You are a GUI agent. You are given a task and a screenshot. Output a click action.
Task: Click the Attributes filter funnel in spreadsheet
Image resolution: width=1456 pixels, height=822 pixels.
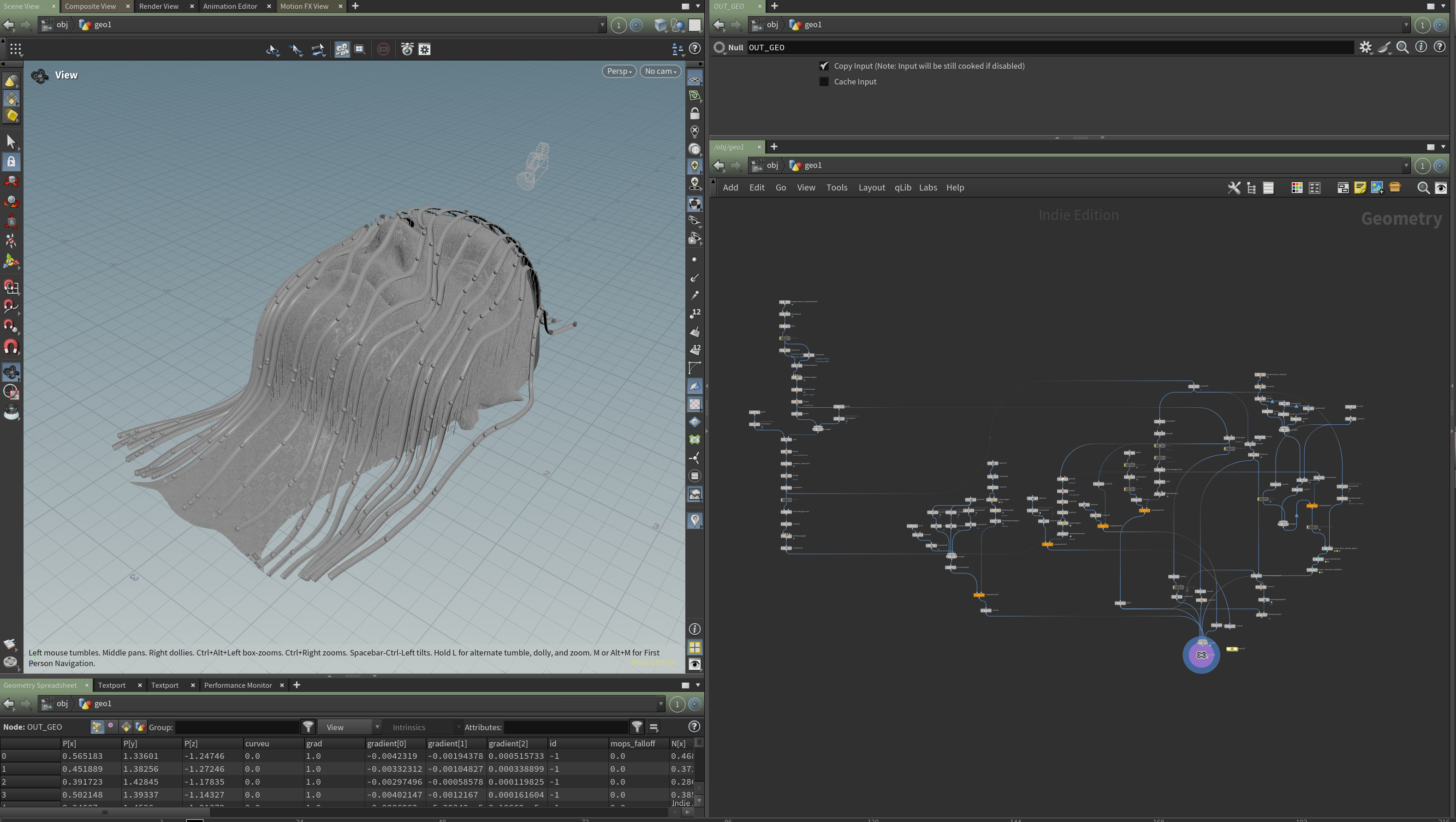[637, 727]
